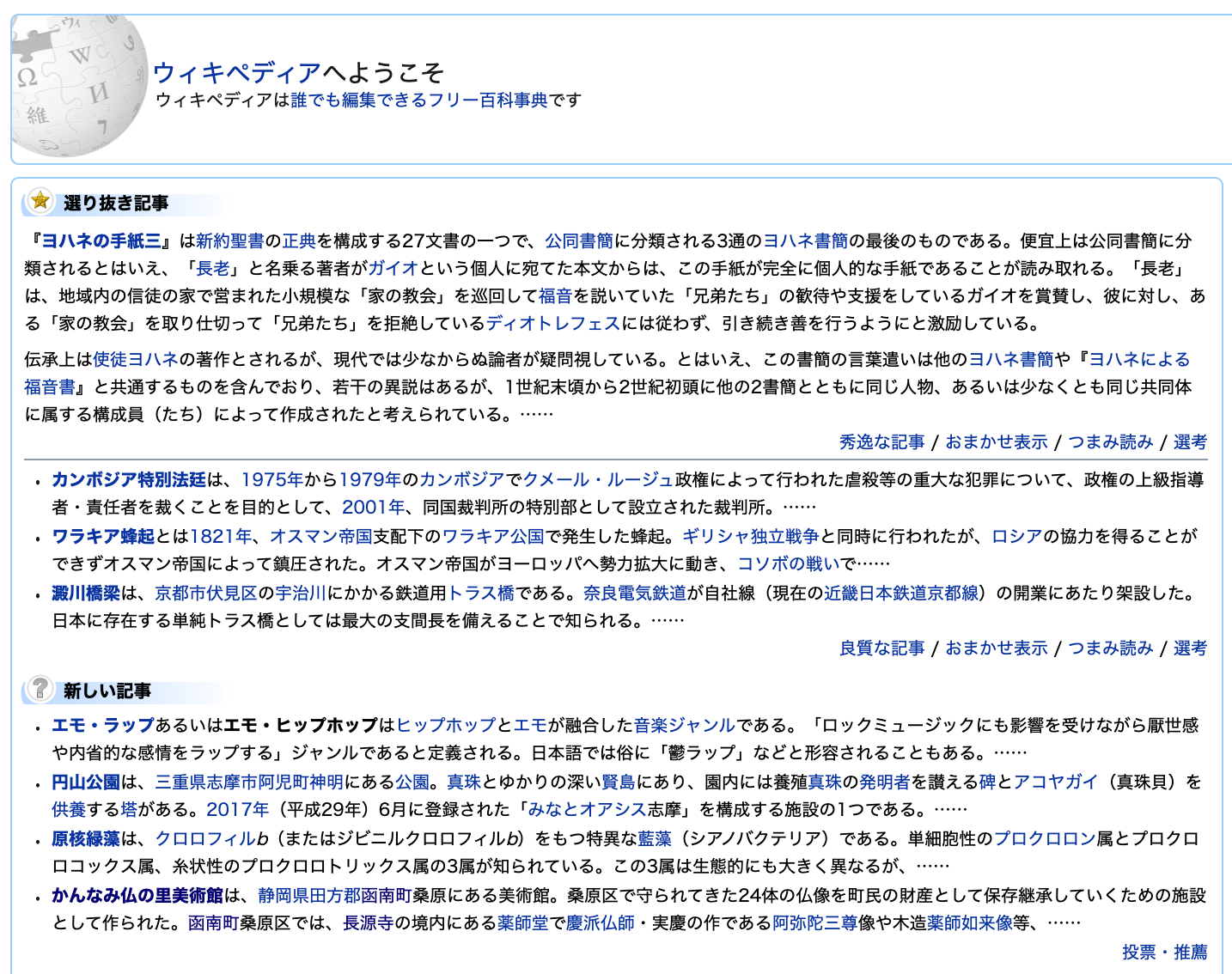Open the コソボの戦い link
This screenshot has width=1232, height=974.
click(789, 564)
